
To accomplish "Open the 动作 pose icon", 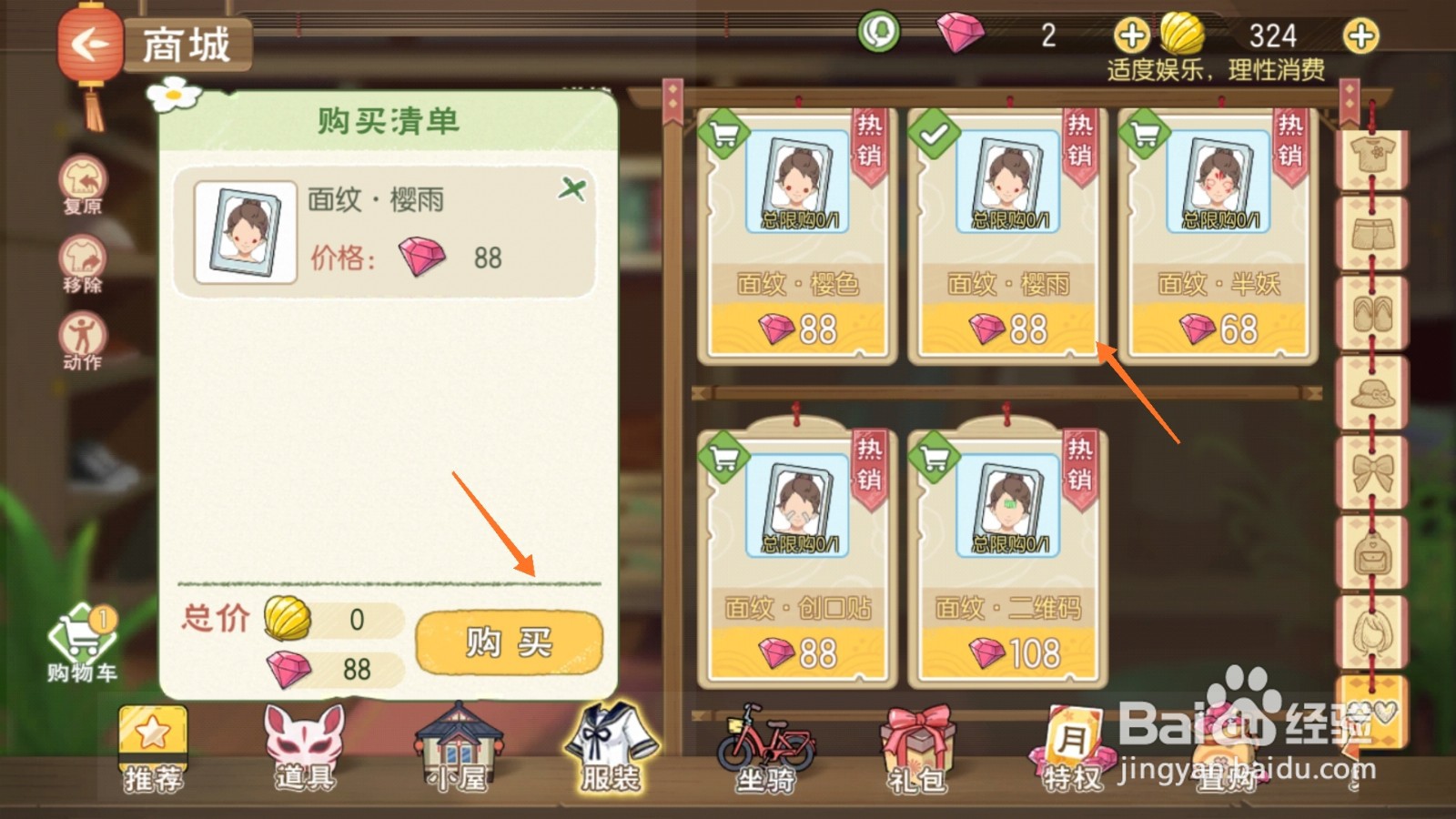I will 83,341.
